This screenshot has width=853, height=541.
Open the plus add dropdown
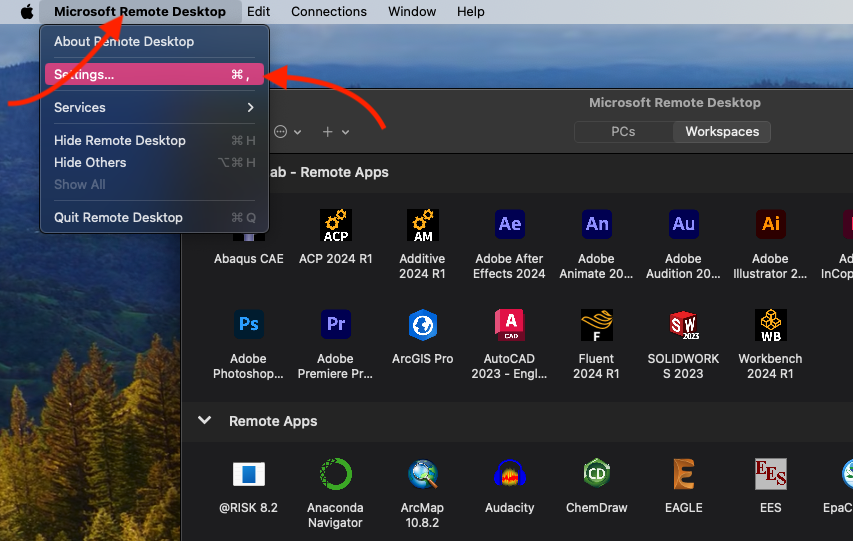[336, 132]
